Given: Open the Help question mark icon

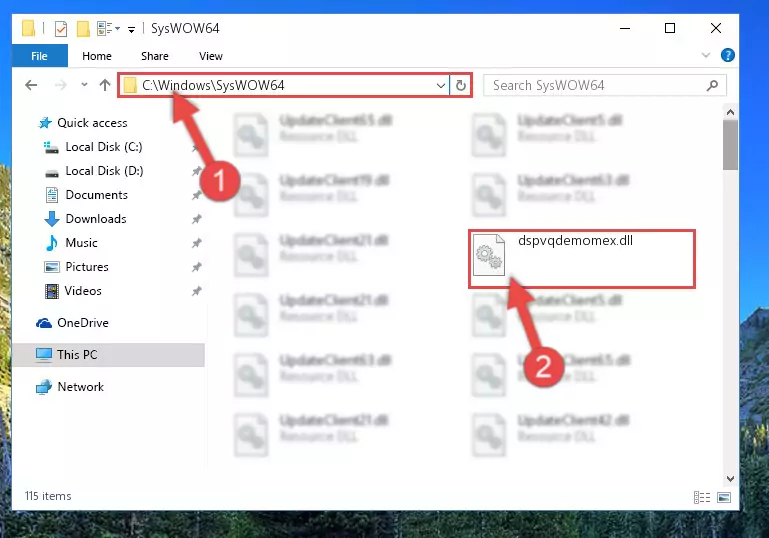Looking at the screenshot, I should [728, 55].
